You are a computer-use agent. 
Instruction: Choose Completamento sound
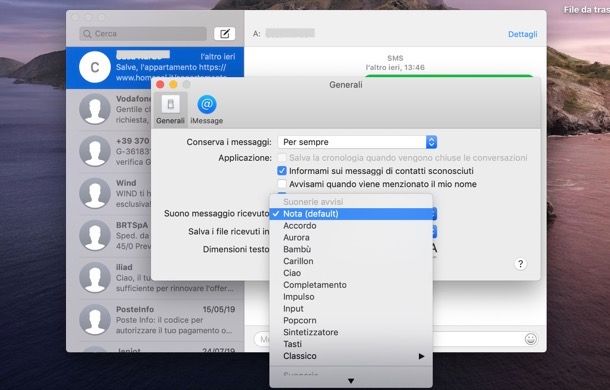click(x=351, y=285)
